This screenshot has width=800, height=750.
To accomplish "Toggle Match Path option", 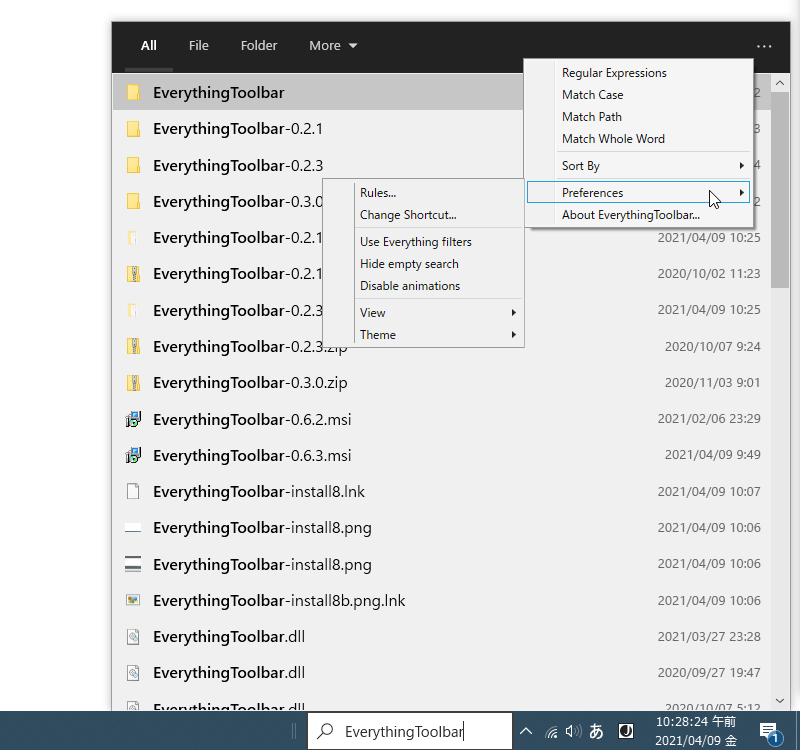I will (640, 117).
